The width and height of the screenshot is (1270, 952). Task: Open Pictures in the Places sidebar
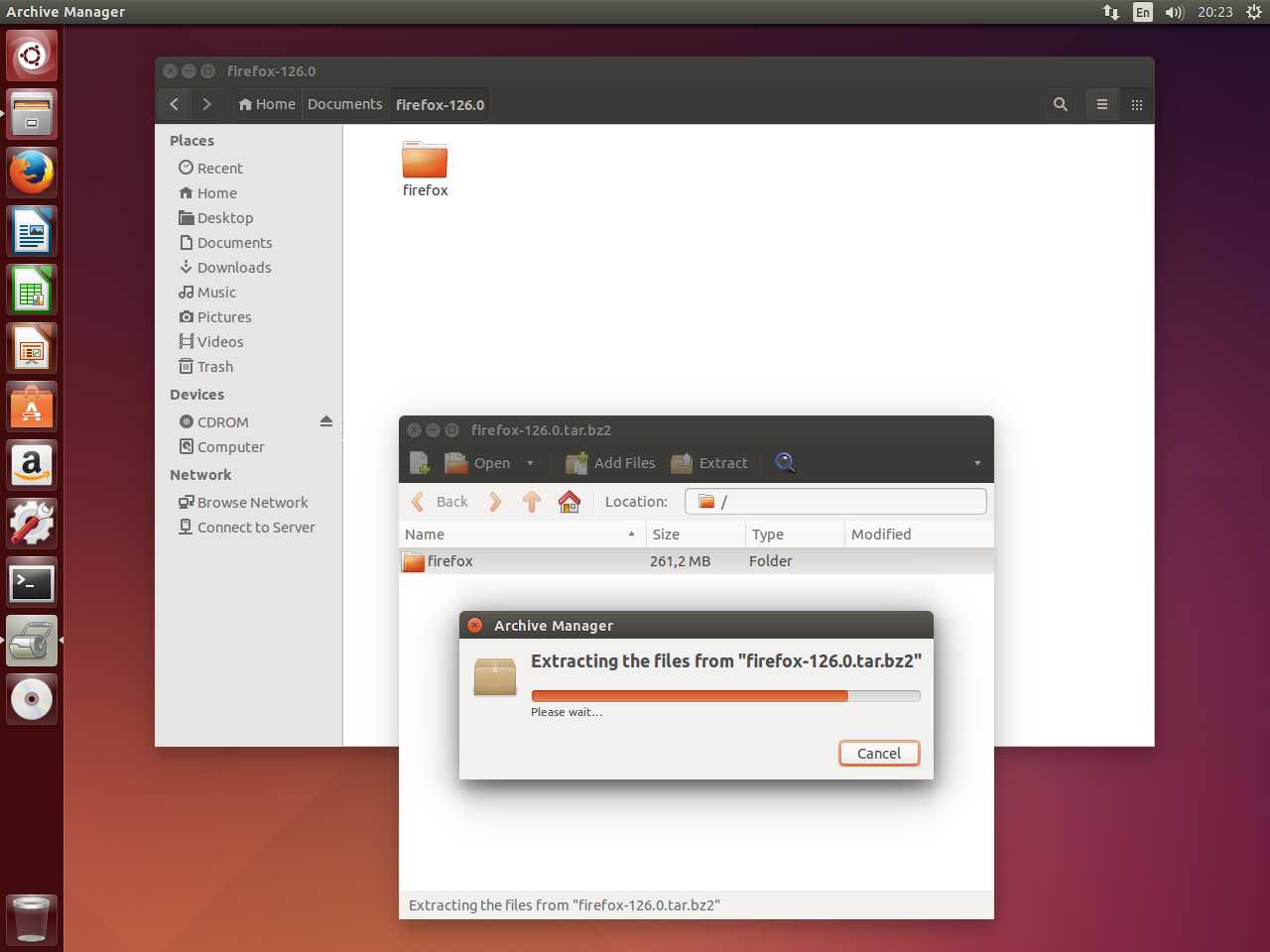[x=224, y=317]
